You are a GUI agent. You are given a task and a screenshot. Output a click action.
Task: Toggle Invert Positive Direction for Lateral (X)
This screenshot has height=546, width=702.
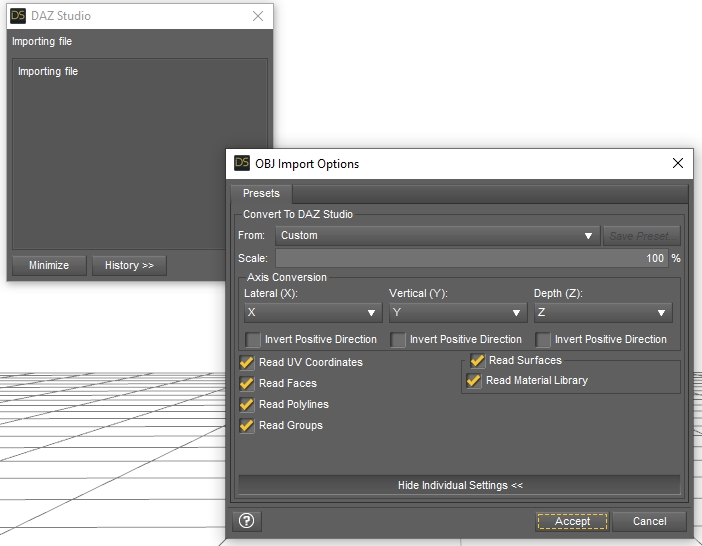coord(253,340)
